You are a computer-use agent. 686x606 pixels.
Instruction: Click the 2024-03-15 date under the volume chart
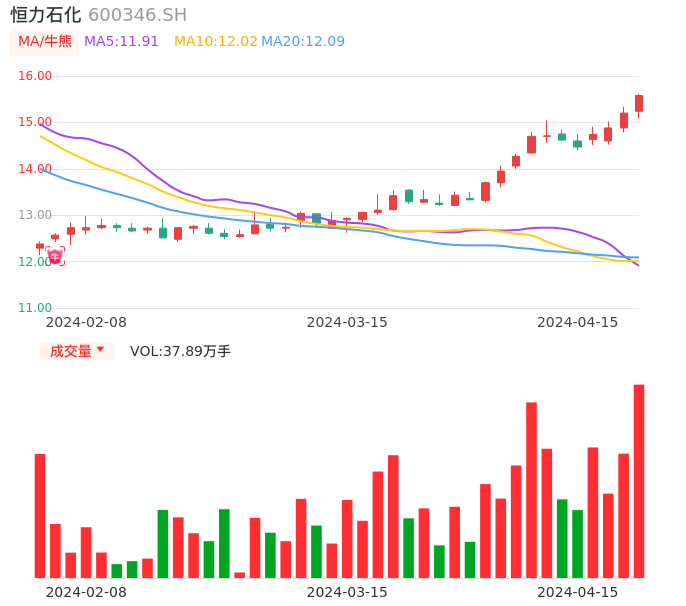pyautogui.click(x=347, y=592)
